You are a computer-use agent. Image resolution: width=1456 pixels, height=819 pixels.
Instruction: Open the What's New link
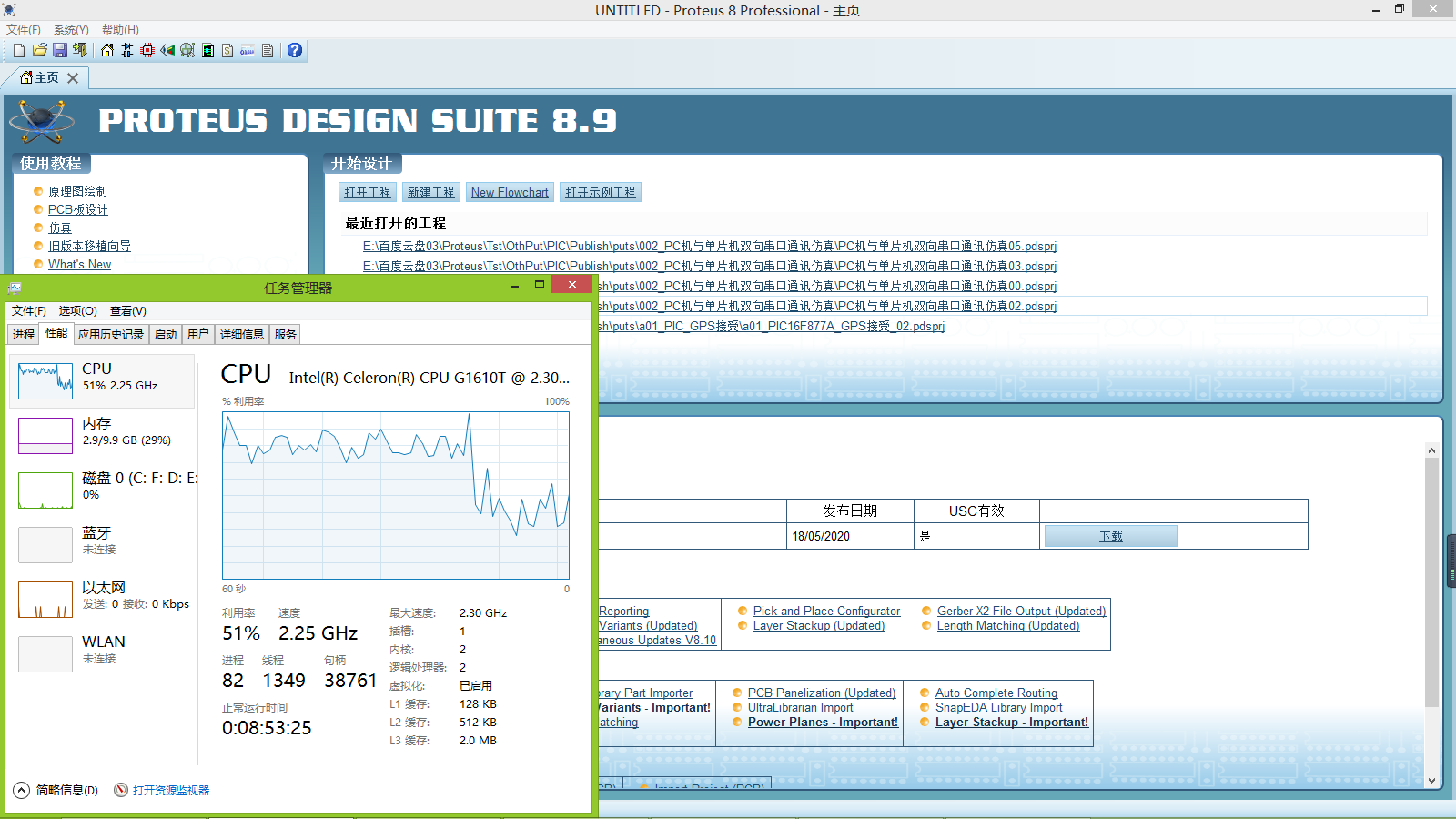(x=79, y=264)
